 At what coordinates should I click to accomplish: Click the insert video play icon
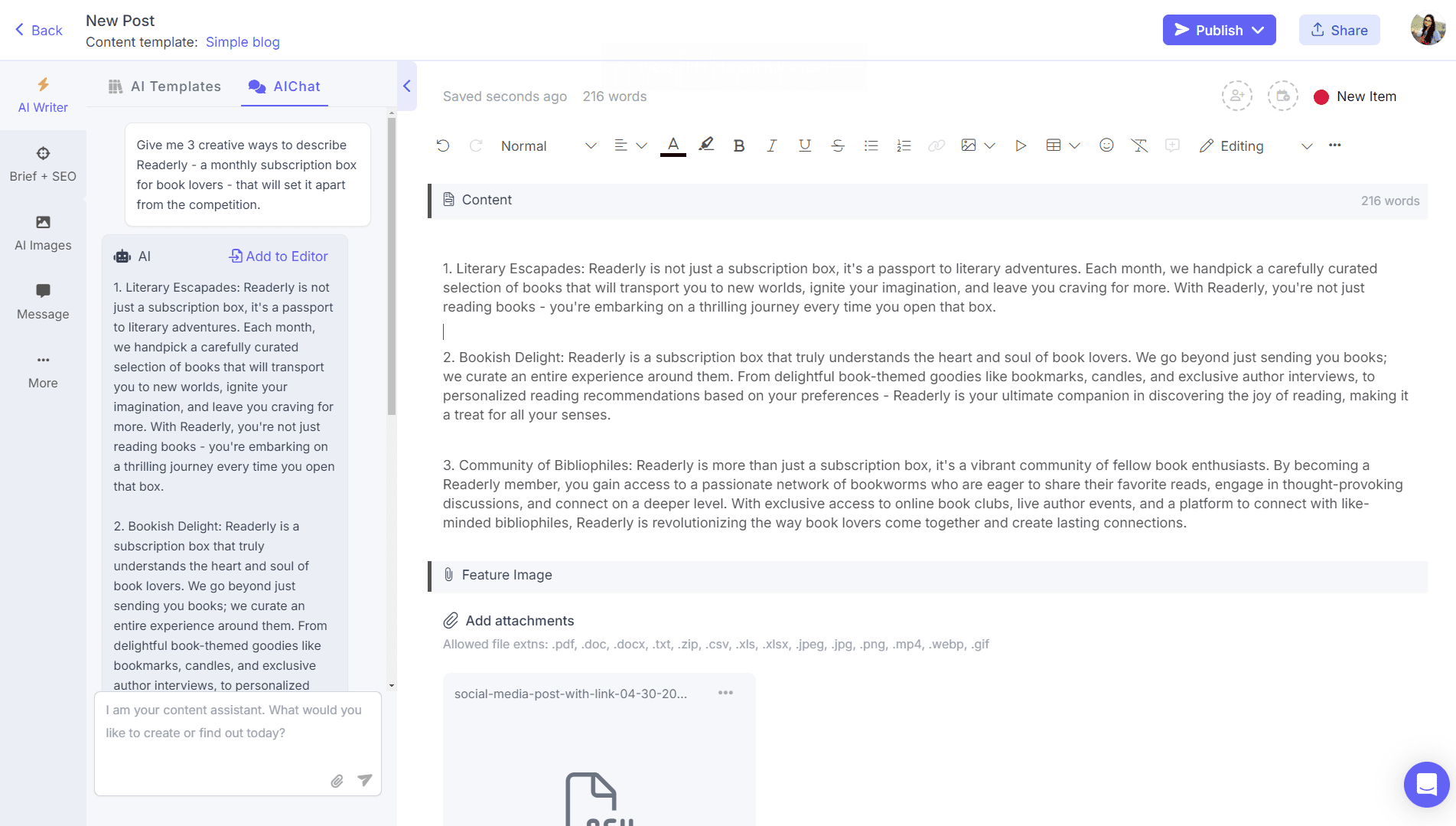1021,145
